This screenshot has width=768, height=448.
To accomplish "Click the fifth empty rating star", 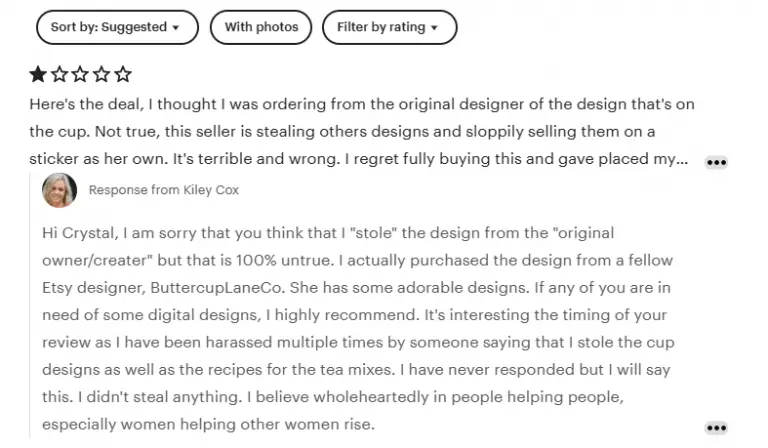I will point(122,74).
